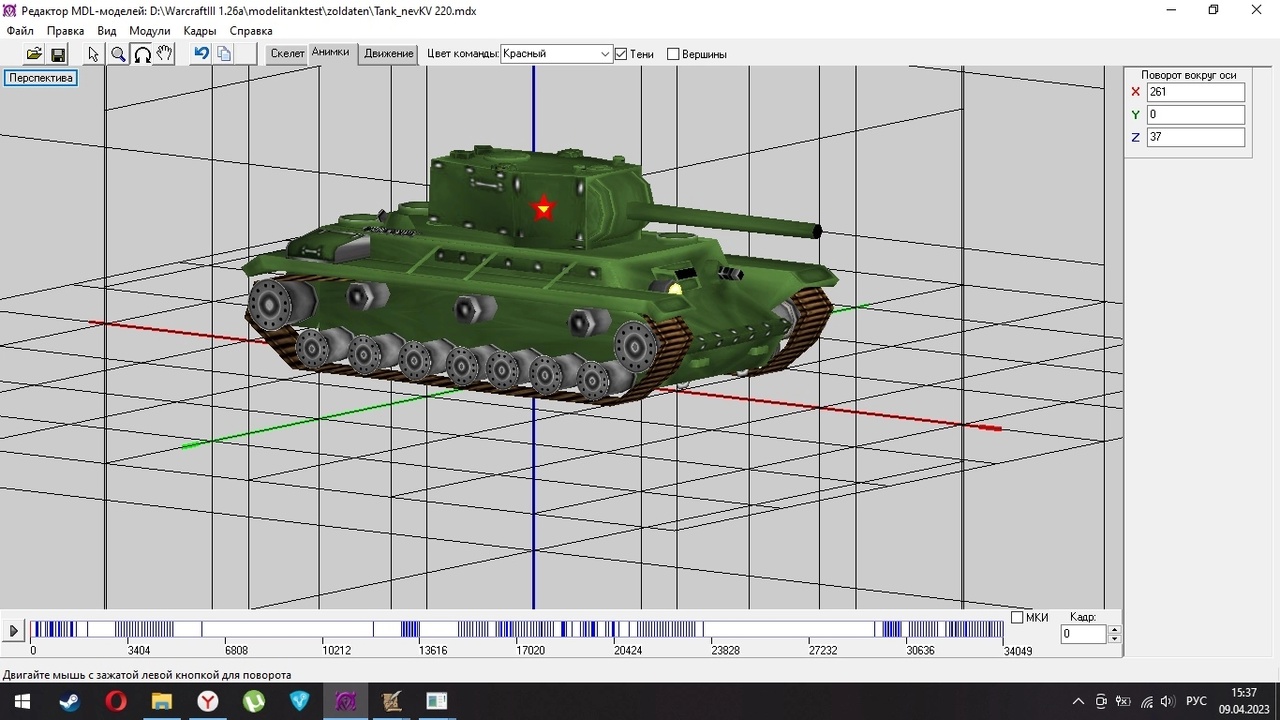Select the arrow pointer tool
The height and width of the screenshot is (720, 1280).
pos(94,54)
